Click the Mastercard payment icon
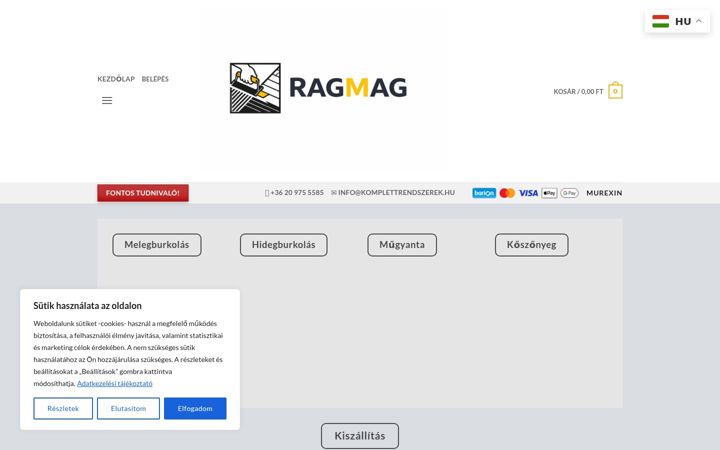This screenshot has height=450, width=720. tap(507, 193)
